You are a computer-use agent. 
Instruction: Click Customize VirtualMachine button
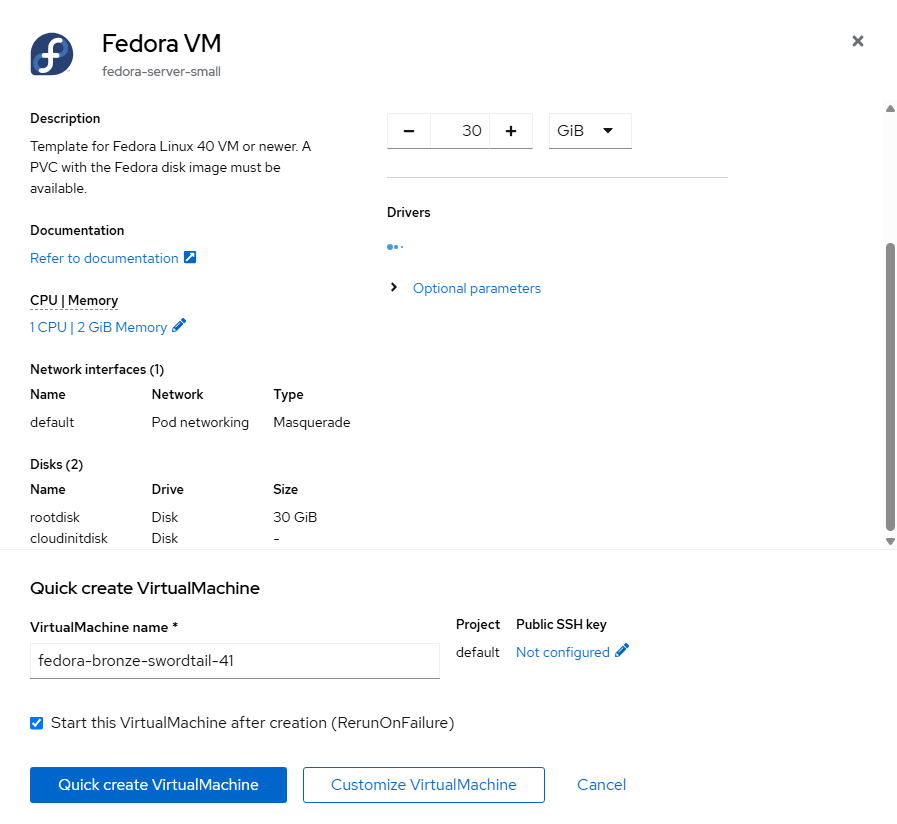coord(423,785)
